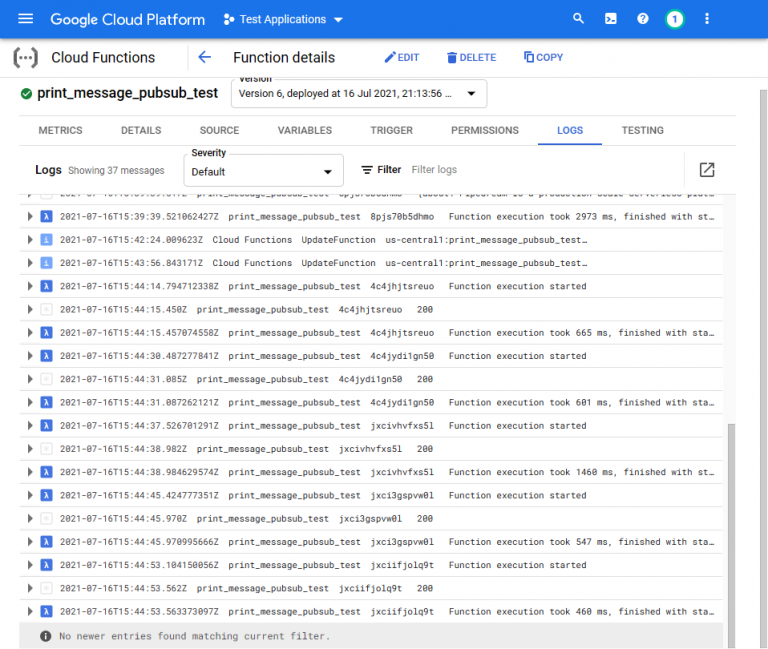Click the Delete button
This screenshot has height=649, width=768.
pyautogui.click(x=471, y=57)
